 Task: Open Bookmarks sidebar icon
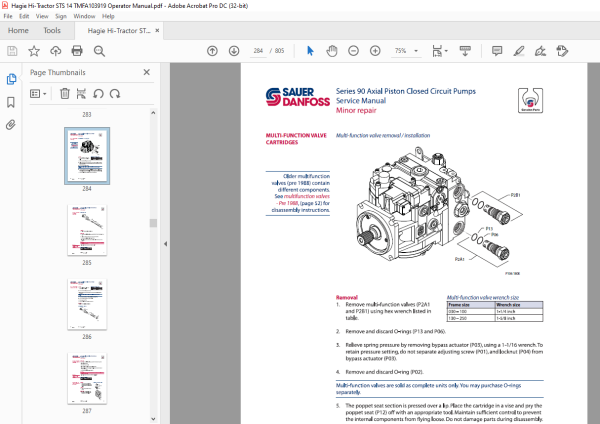[x=11, y=102]
